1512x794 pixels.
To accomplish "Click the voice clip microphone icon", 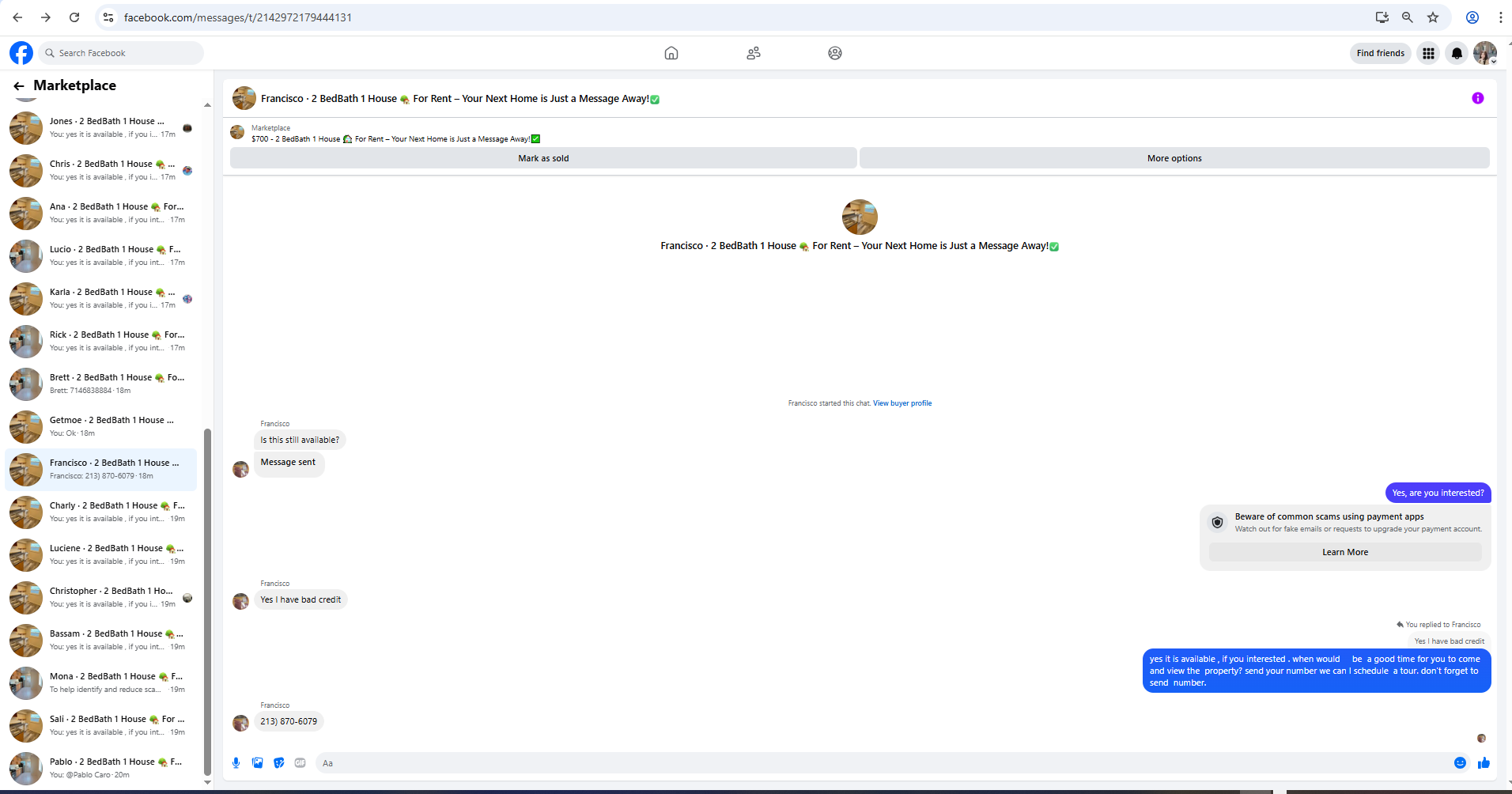I will [236, 762].
